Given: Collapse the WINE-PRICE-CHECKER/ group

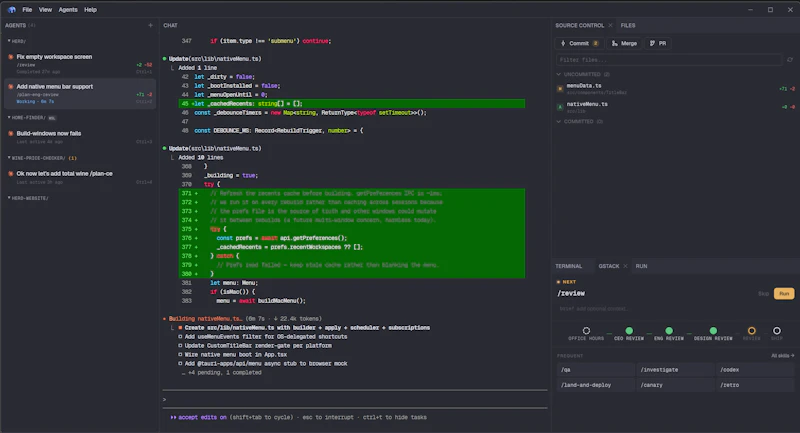Looking at the screenshot, I should [x=9, y=158].
